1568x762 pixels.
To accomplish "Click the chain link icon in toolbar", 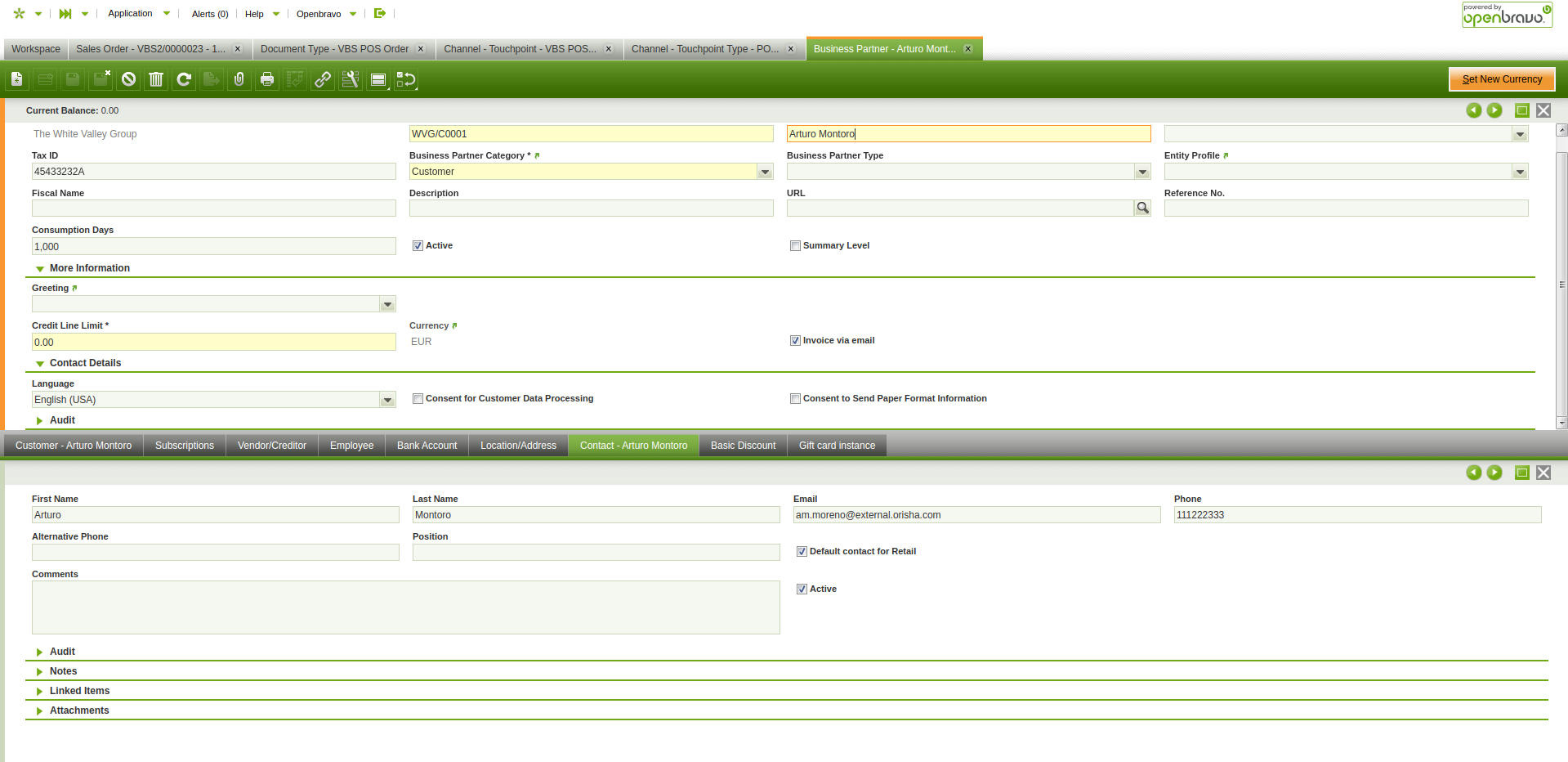I will (x=323, y=79).
